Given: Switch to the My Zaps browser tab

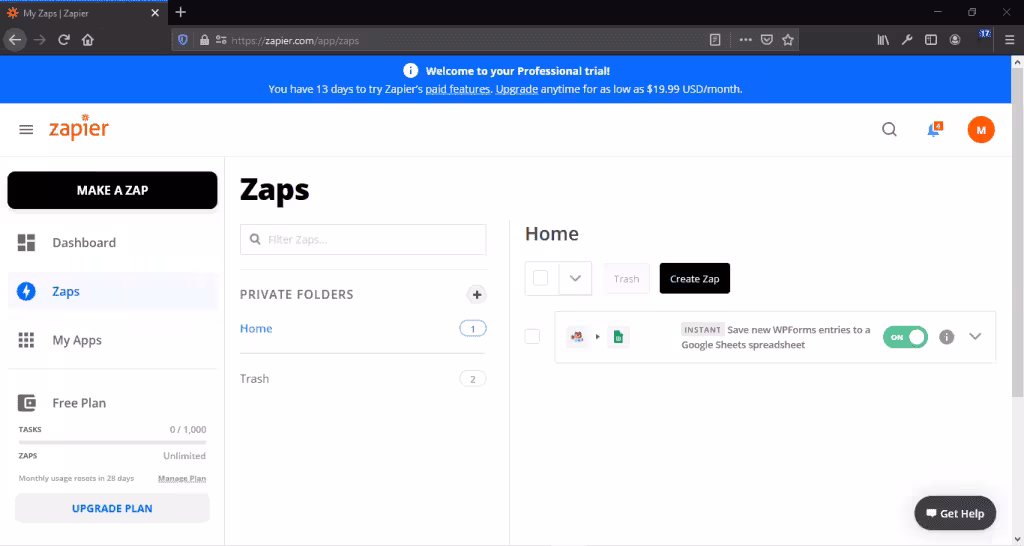Looking at the screenshot, I should (x=83, y=12).
